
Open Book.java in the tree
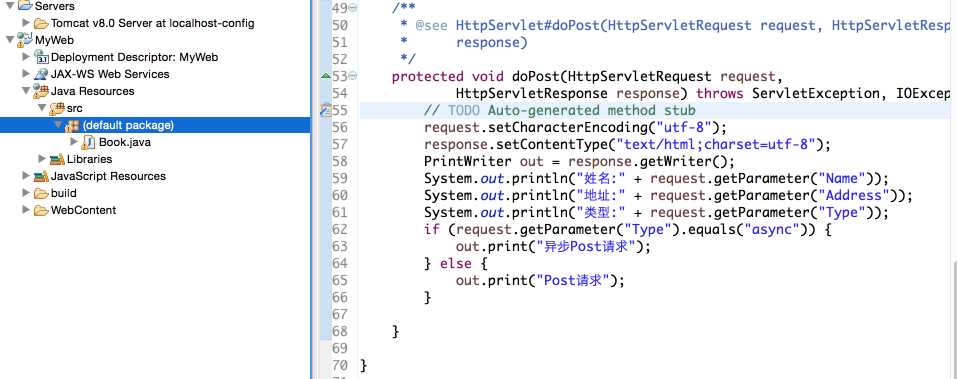click(125, 142)
